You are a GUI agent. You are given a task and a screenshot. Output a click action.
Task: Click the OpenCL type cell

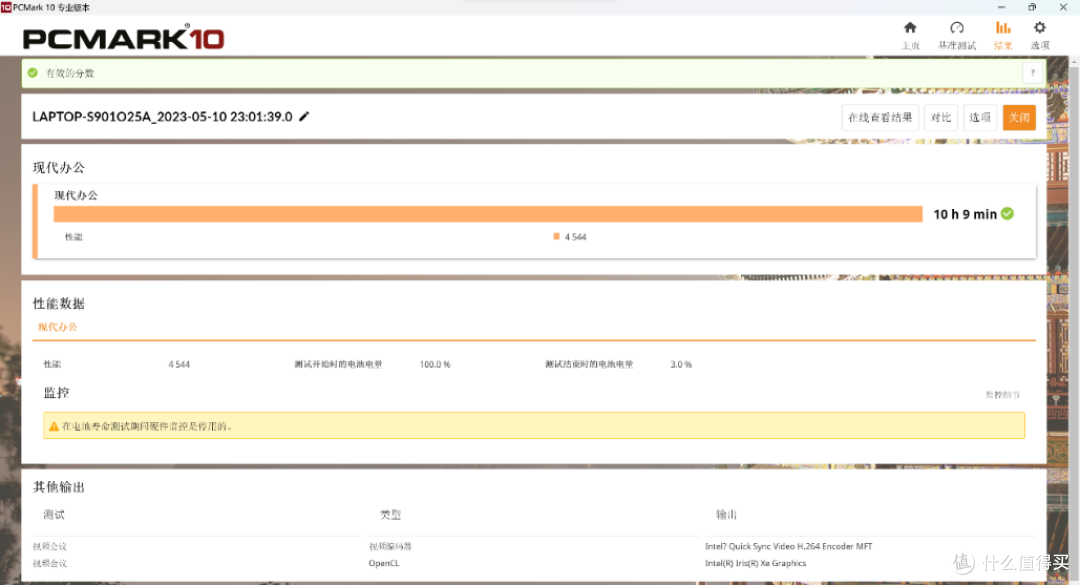tap(384, 563)
